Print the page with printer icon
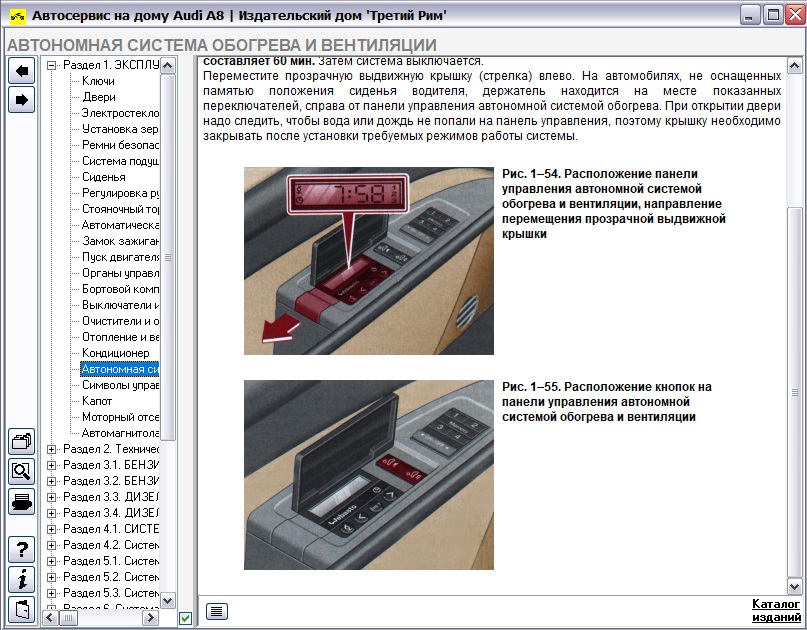The image size is (807, 630). pos(22,501)
